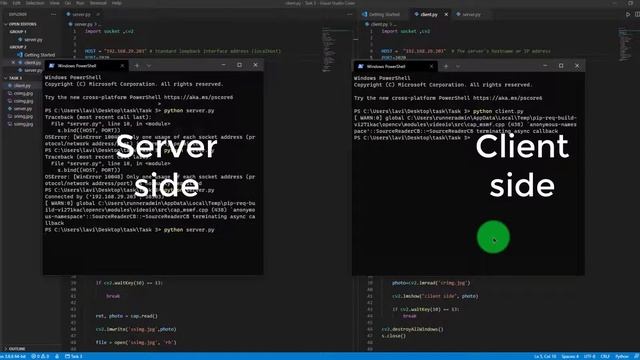640x360 pixels.
Task: Split the editor using the split icon
Action: [637, 14]
